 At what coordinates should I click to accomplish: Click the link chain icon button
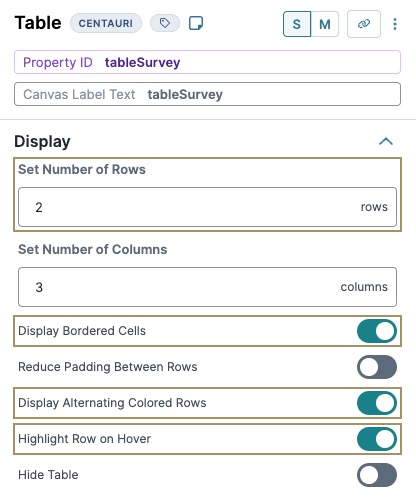coord(364,24)
